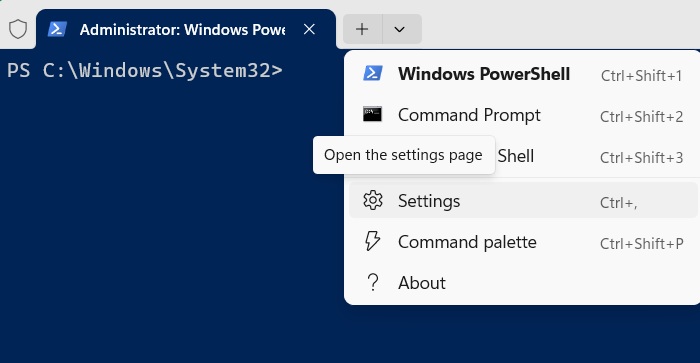
Task: Click the shield icon left of the tab
Action: [18, 29]
